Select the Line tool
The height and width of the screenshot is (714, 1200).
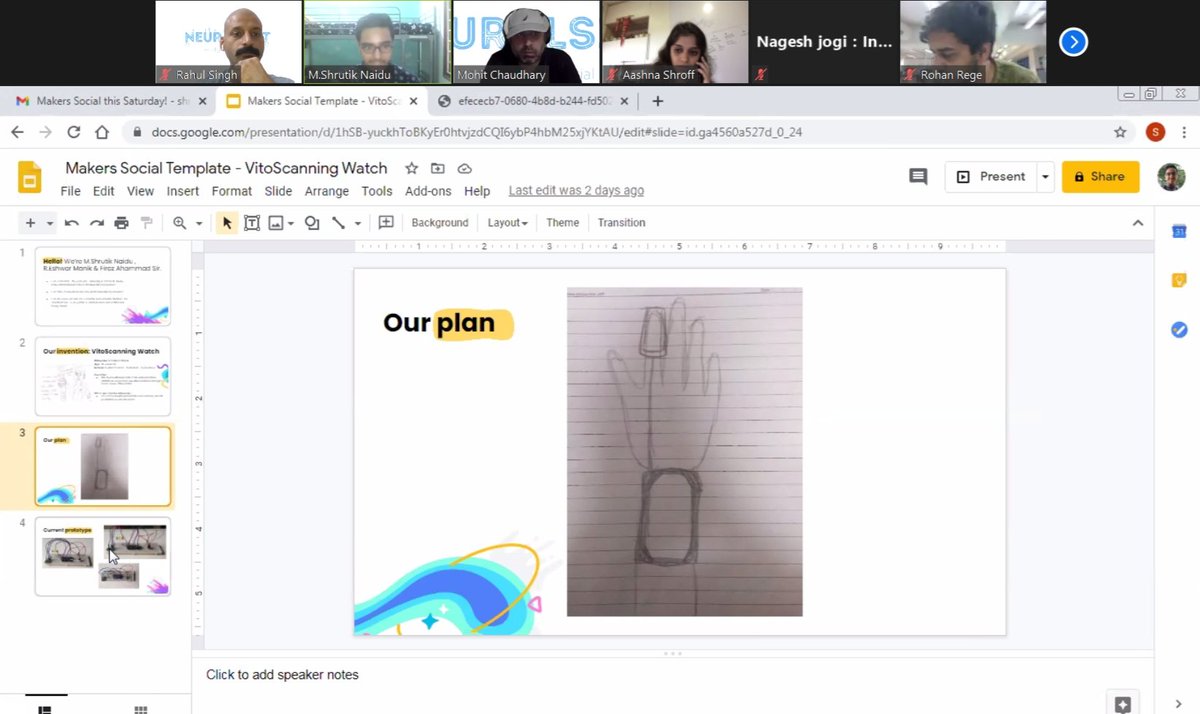tap(338, 222)
